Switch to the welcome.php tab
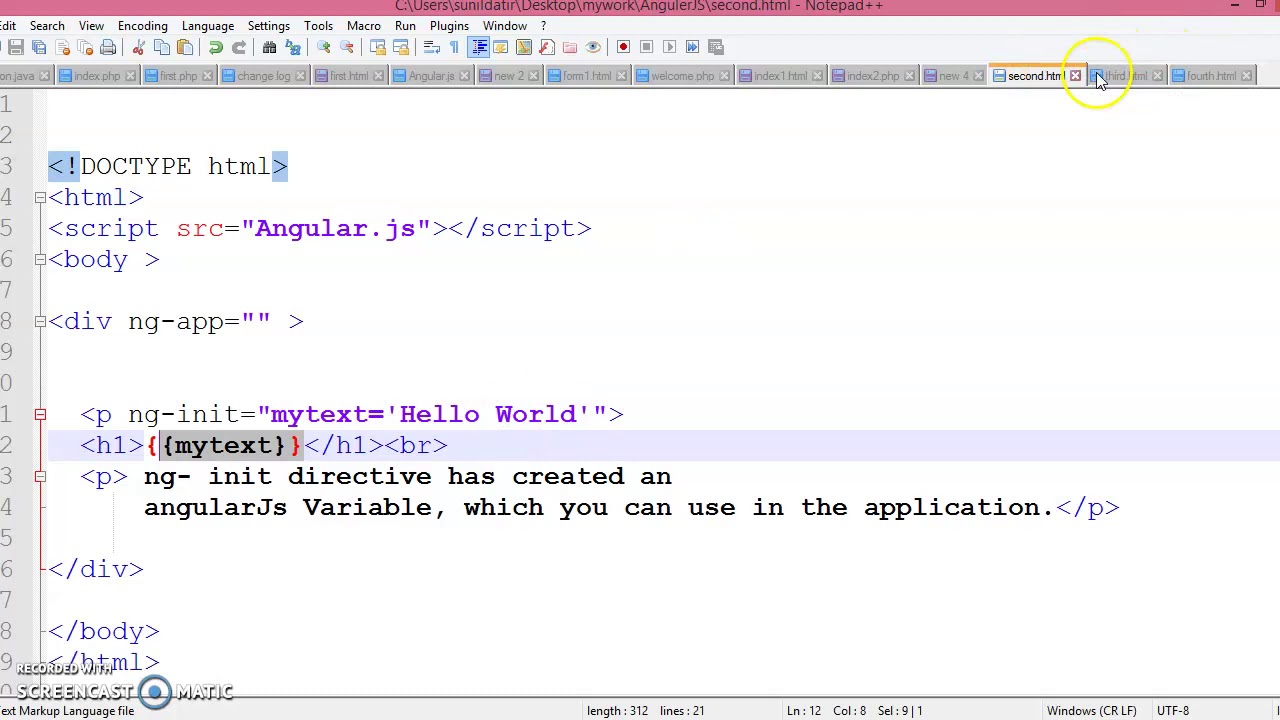This screenshot has height=720, width=1280. tap(683, 76)
